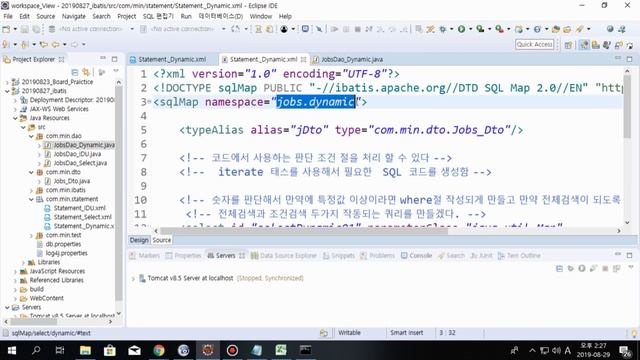The width and height of the screenshot is (640, 360).
Task: Fold the sqlMap element on line 3
Action: (x=149, y=102)
